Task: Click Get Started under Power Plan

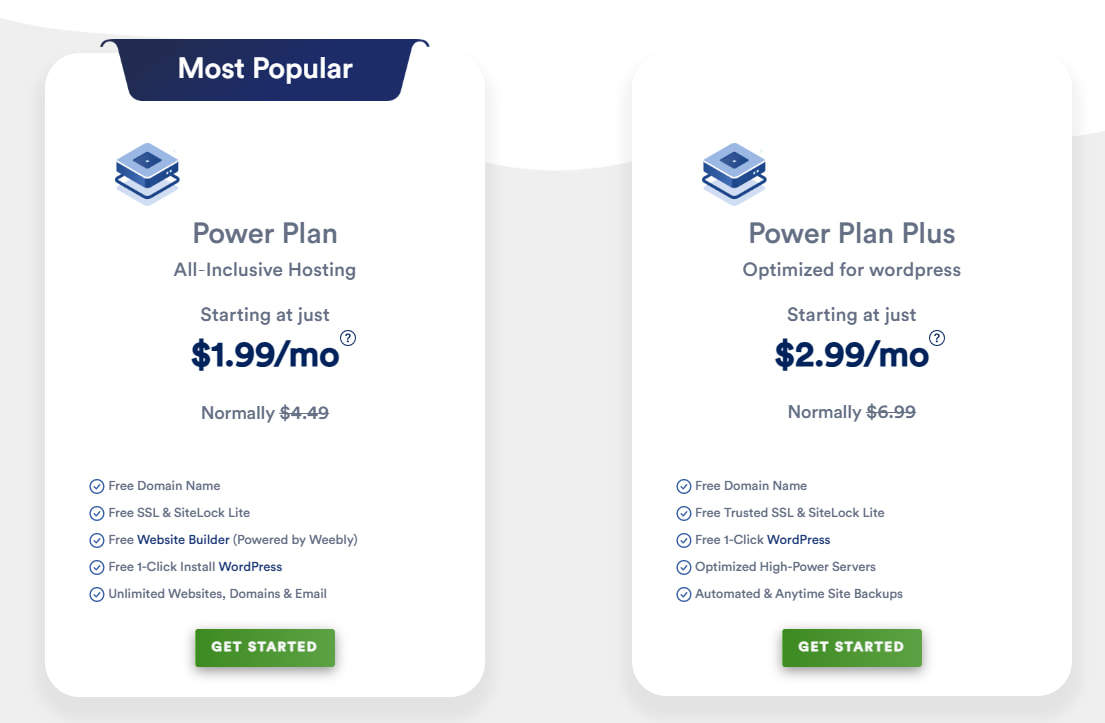Action: (264, 647)
